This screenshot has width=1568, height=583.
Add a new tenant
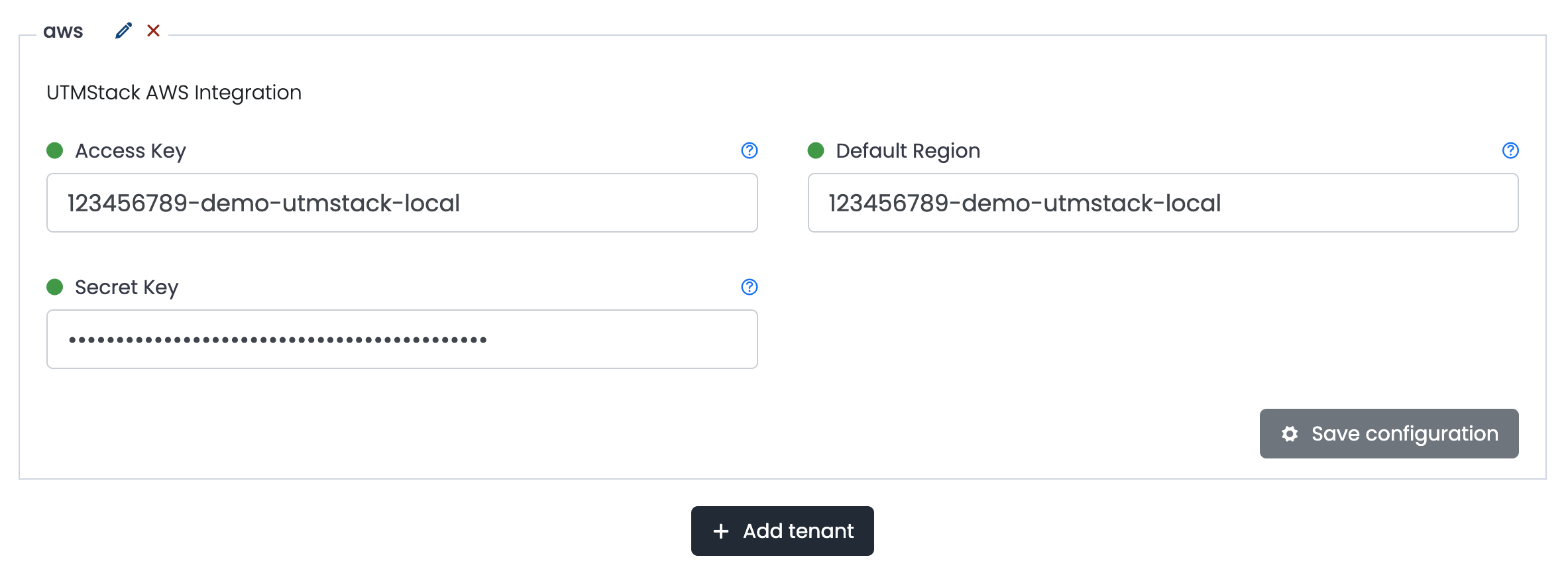tap(782, 531)
